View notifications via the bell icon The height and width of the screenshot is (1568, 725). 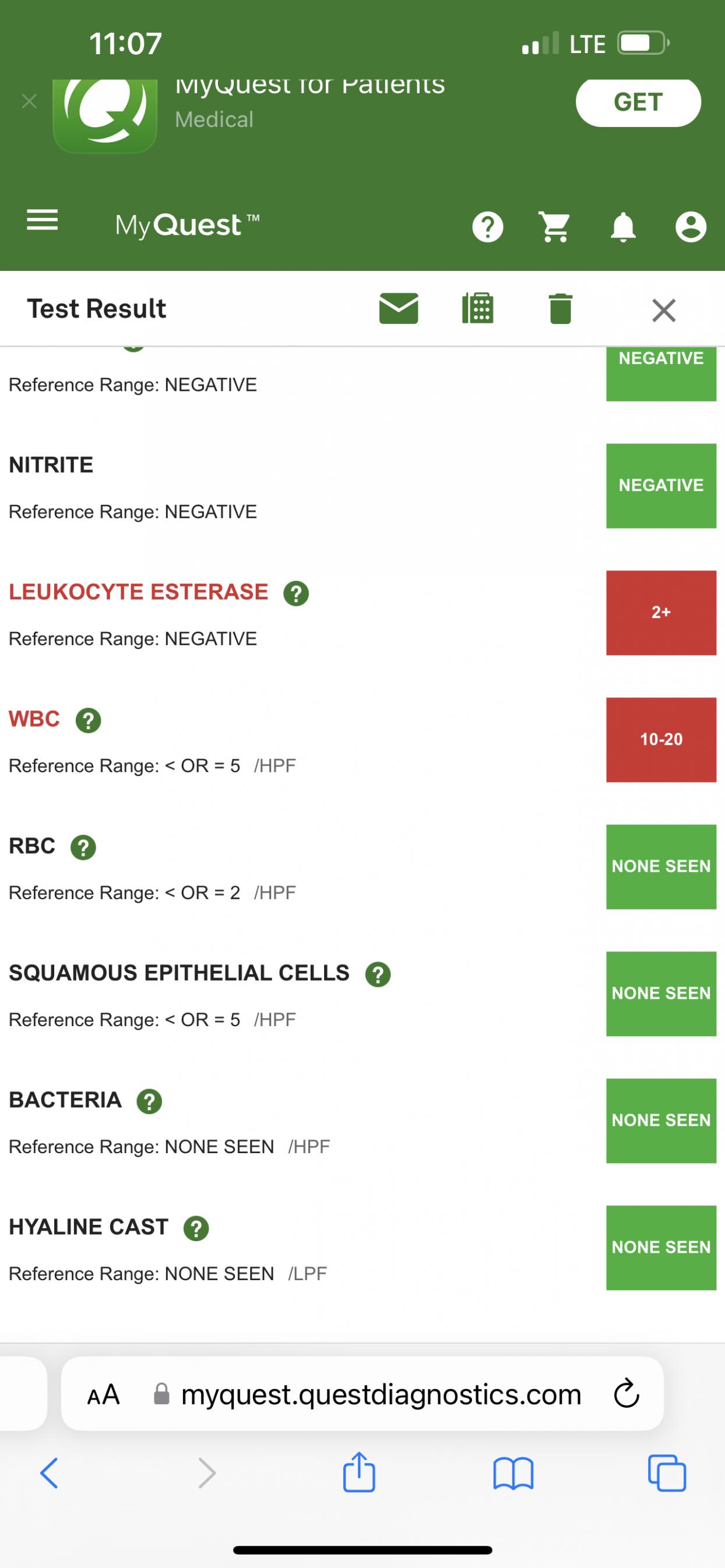pyautogui.click(x=623, y=228)
